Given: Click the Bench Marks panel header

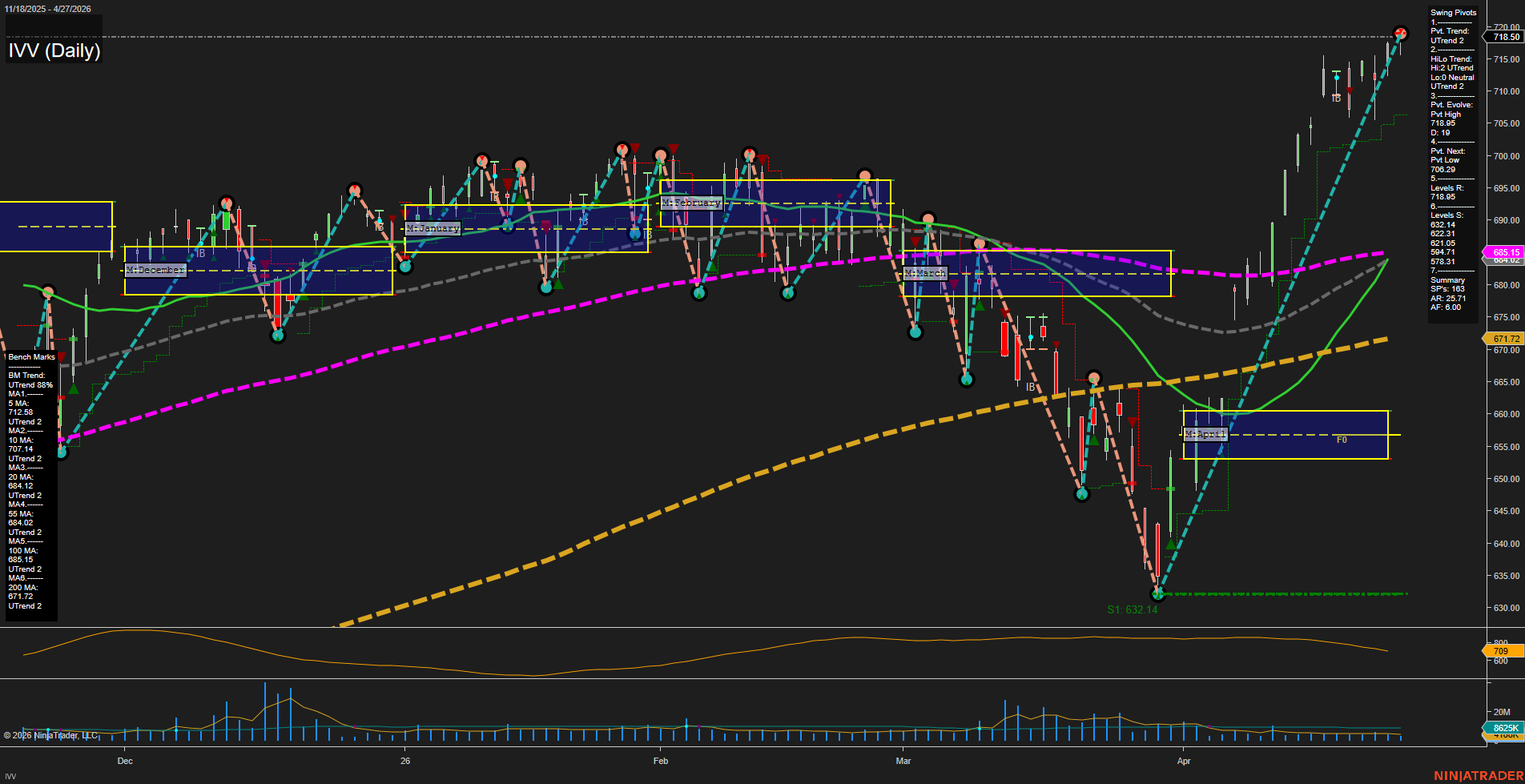Looking at the screenshot, I should (x=31, y=357).
